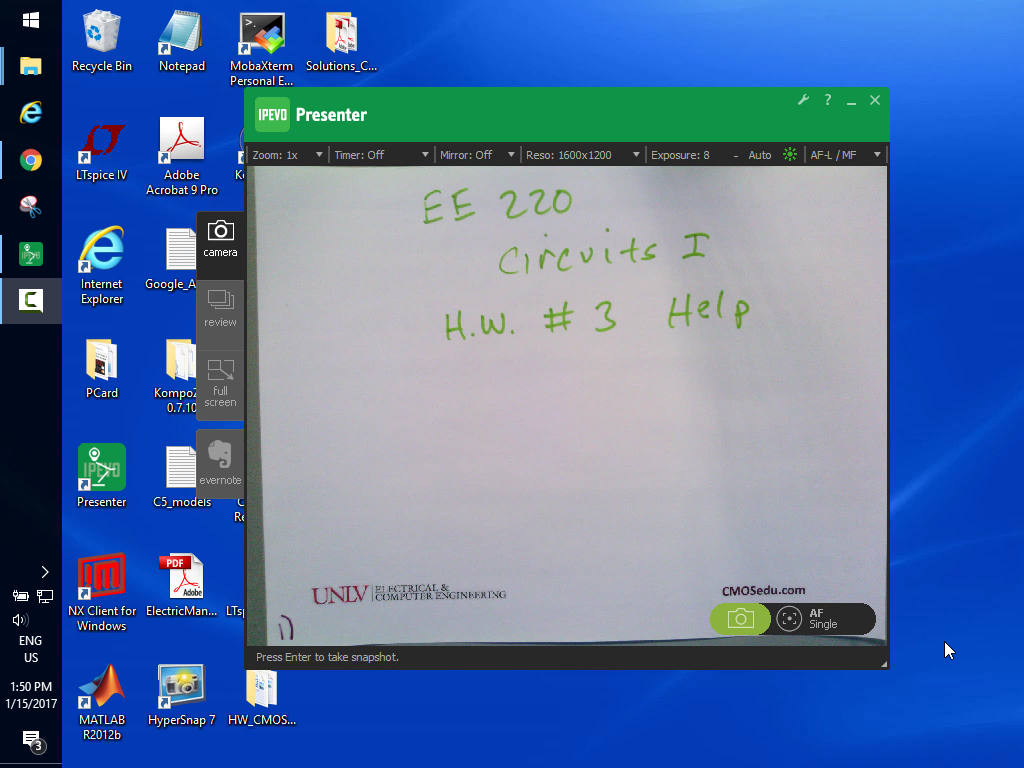Open the network tray icon
This screenshot has width=1024, height=768.
(45, 596)
